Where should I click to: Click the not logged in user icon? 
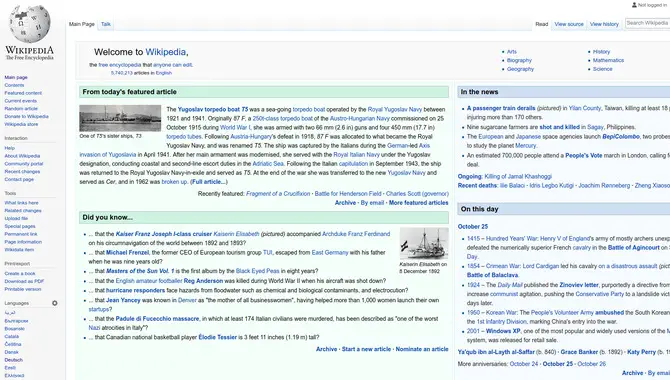(x=634, y=5)
